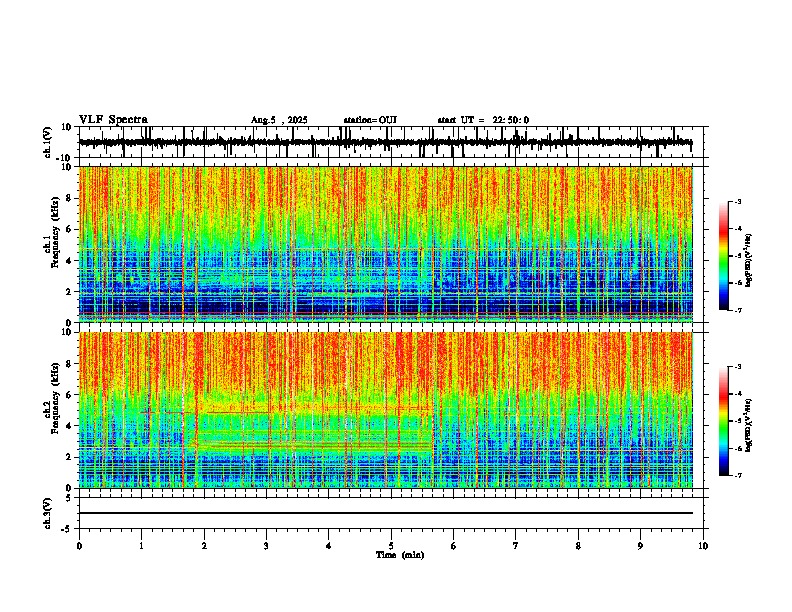
Task: Click the "9" tick on the time axis
Action: 640,546
